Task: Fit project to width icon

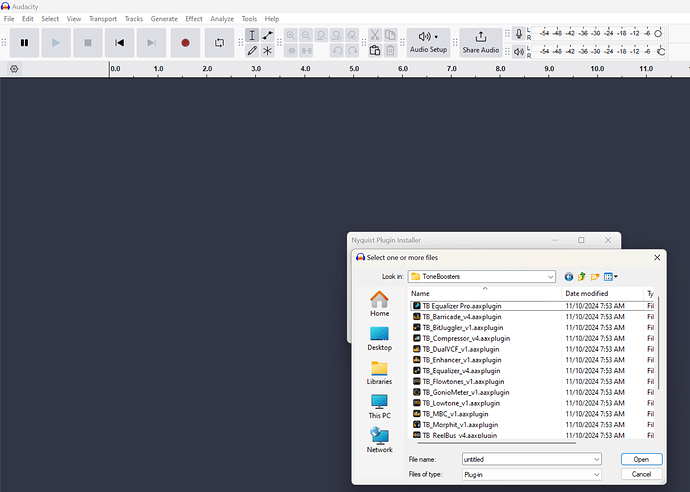Action: (337, 35)
